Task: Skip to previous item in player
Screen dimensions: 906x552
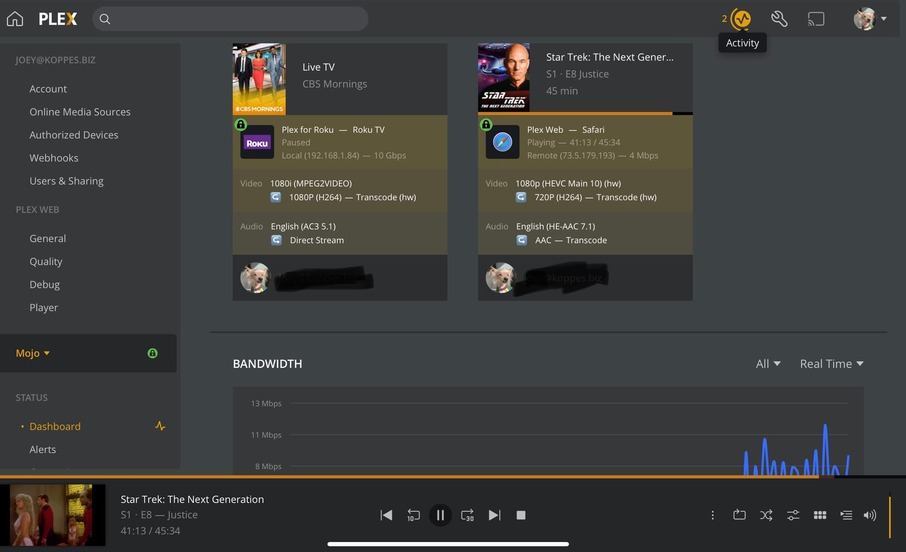Action: pyautogui.click(x=386, y=515)
